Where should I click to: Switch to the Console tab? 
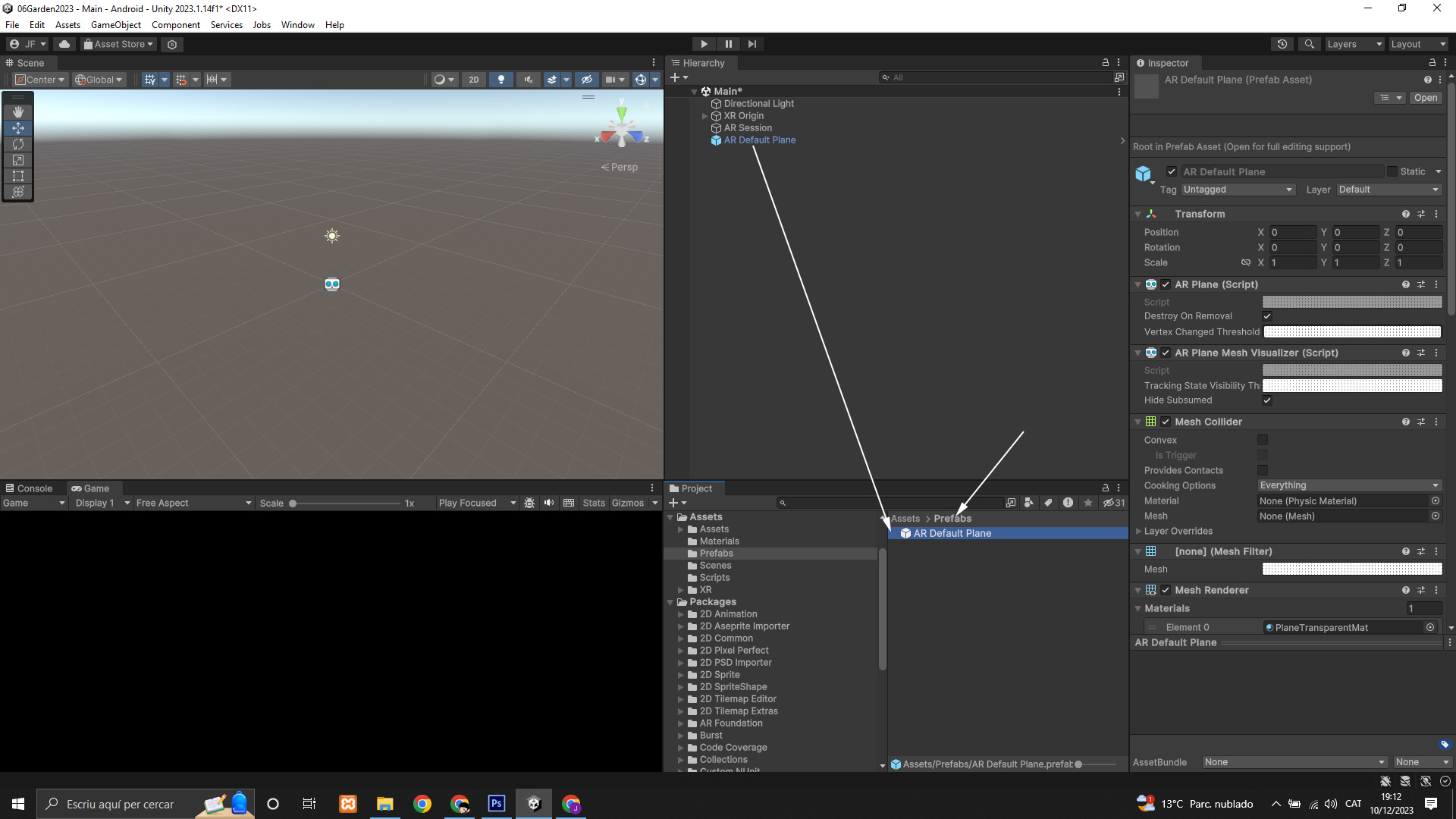[x=29, y=488]
